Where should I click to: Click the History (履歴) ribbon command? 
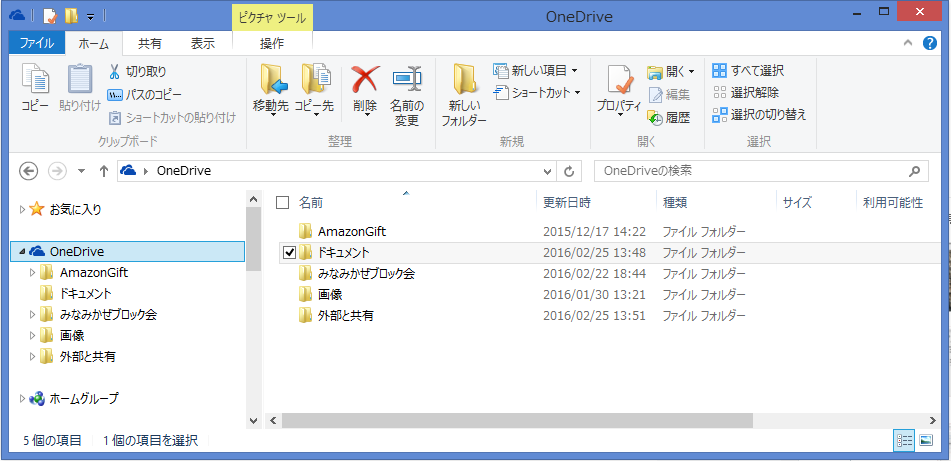[669, 117]
